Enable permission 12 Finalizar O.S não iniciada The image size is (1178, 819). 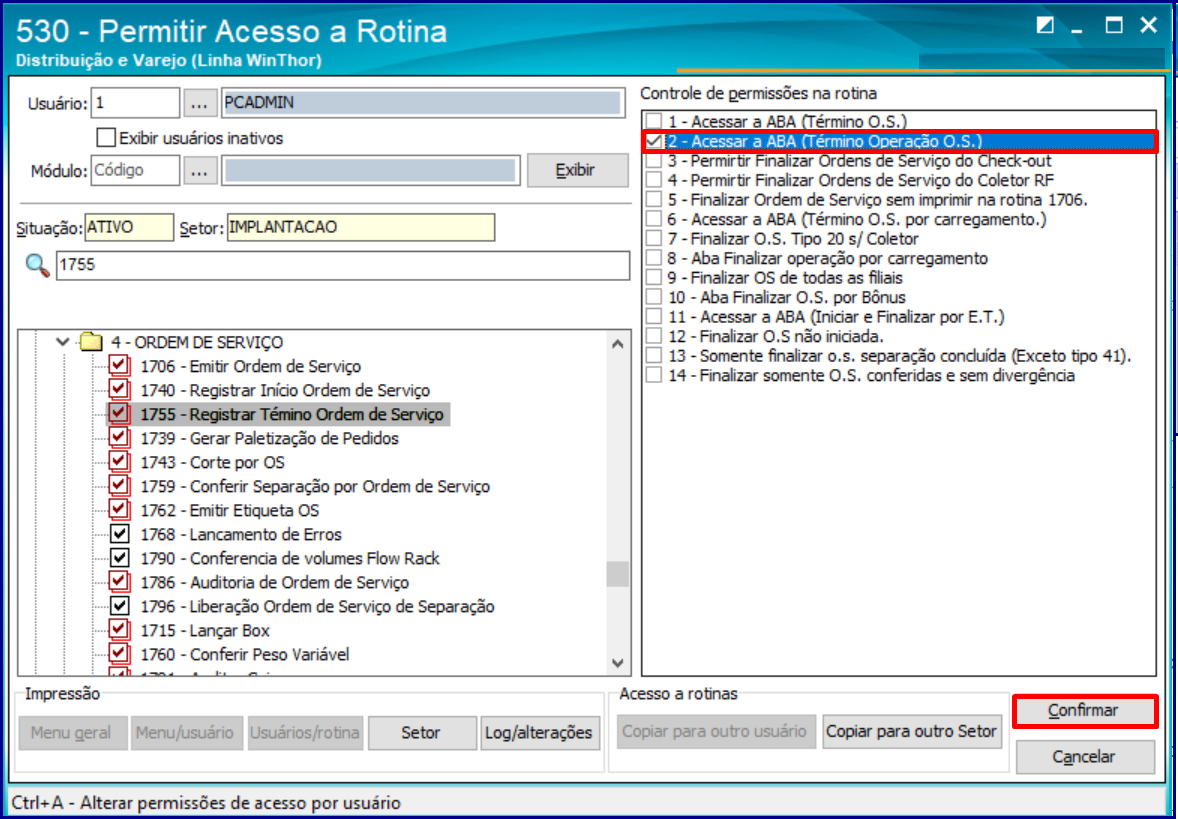click(654, 337)
